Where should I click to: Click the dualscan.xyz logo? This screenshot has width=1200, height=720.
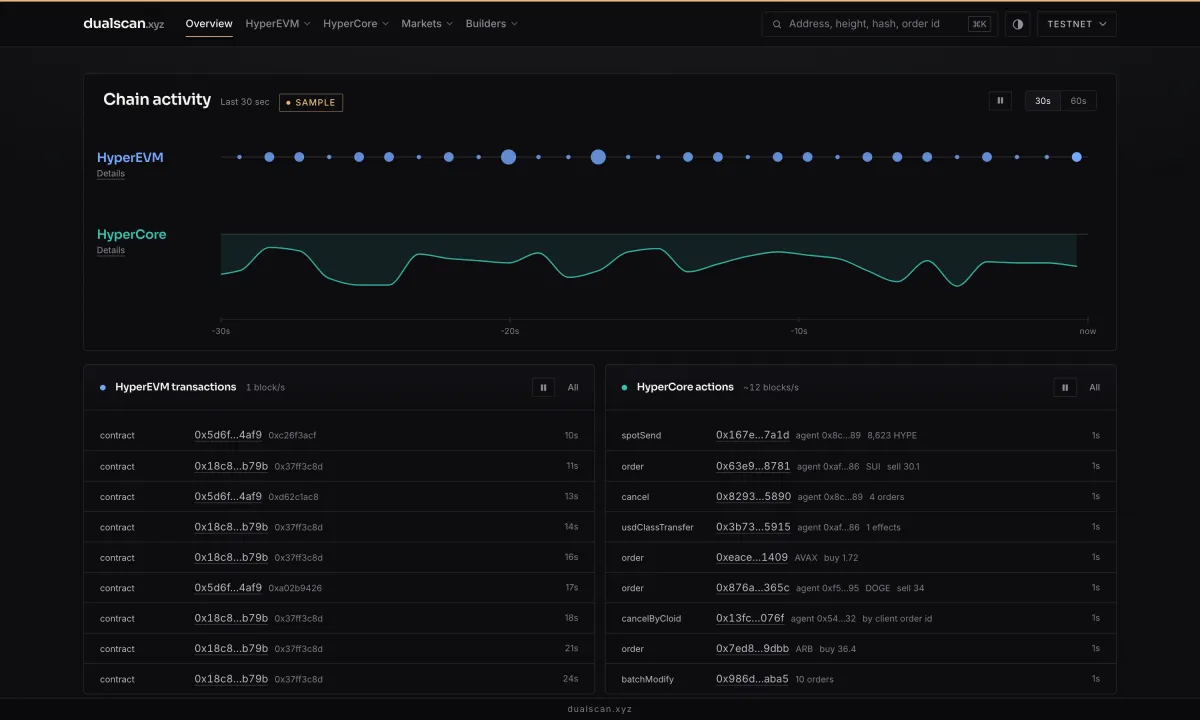pos(123,24)
